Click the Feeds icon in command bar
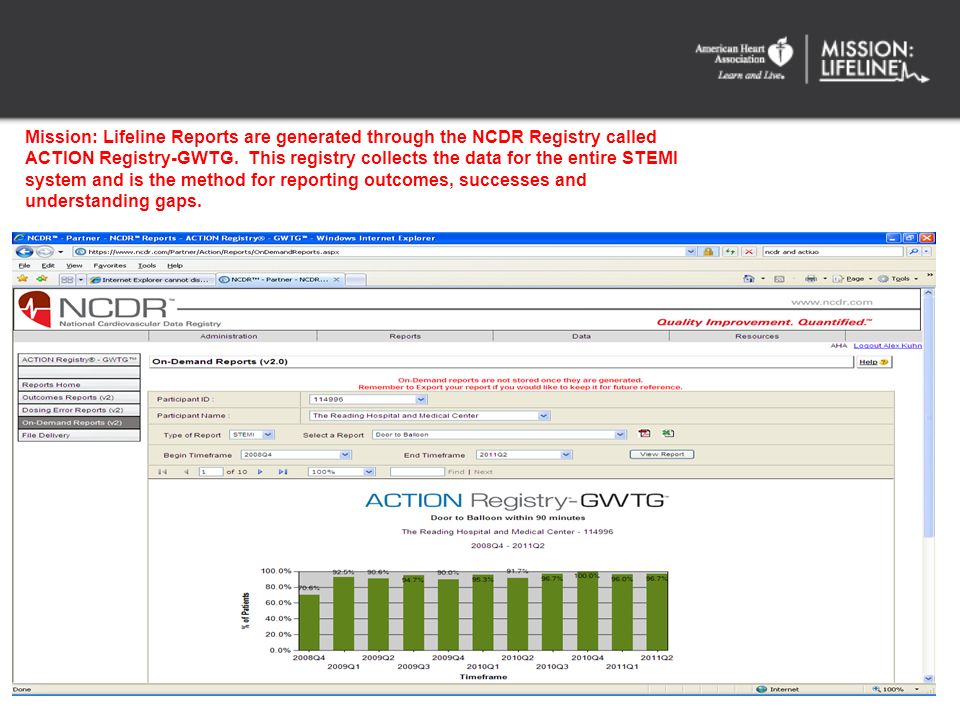960x720 pixels. tap(779, 279)
